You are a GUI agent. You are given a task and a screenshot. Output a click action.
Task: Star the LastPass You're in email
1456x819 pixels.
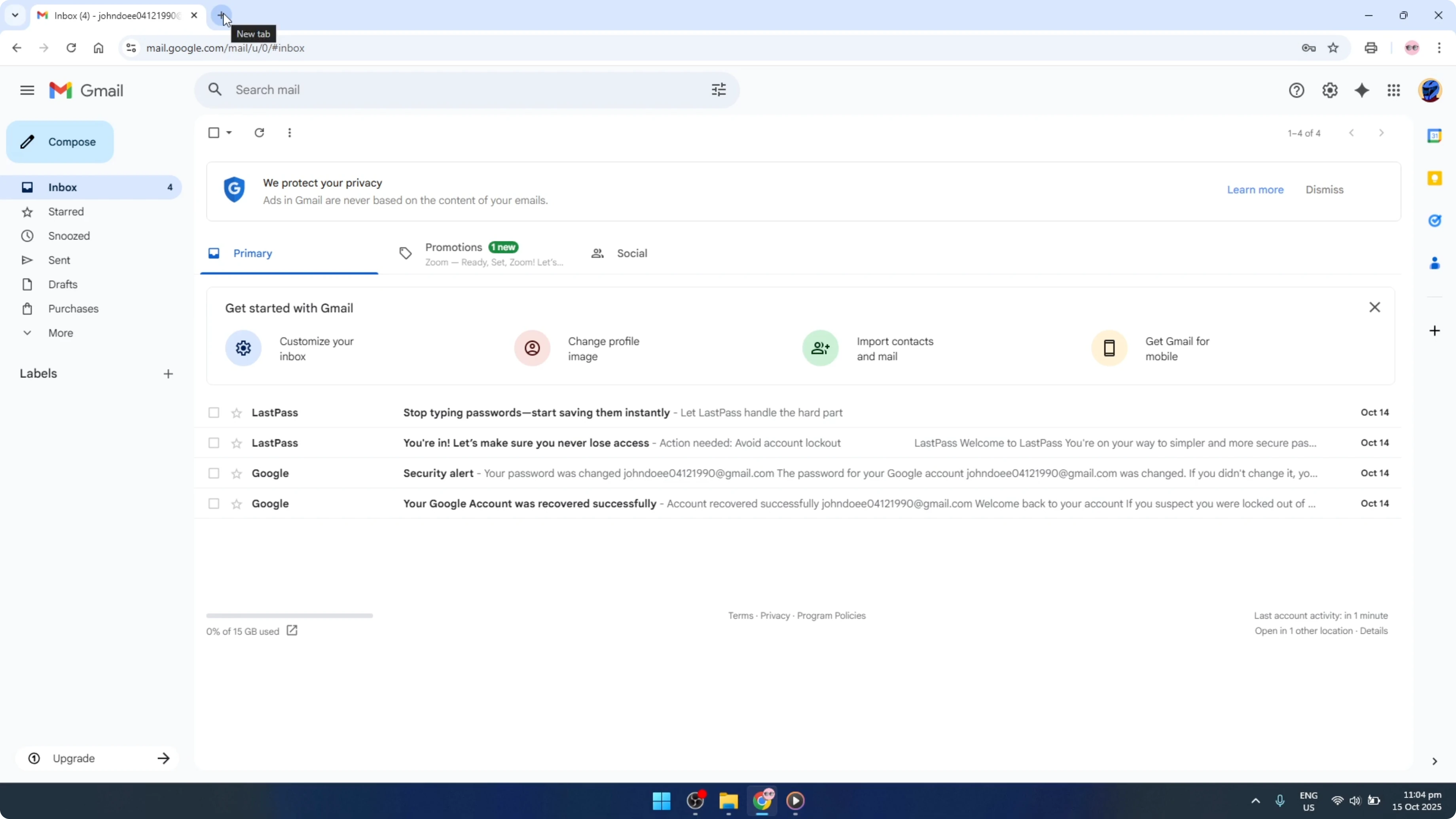tap(236, 444)
